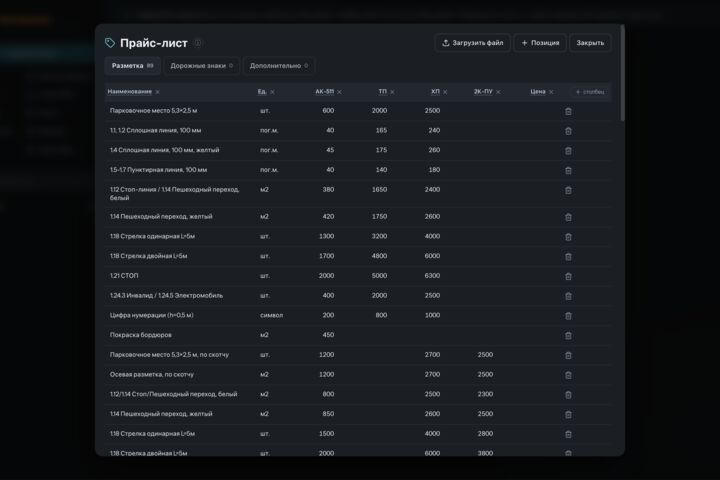Select the 'пог.м.' unit of '1.4 Сплошная линия'

[269, 150]
